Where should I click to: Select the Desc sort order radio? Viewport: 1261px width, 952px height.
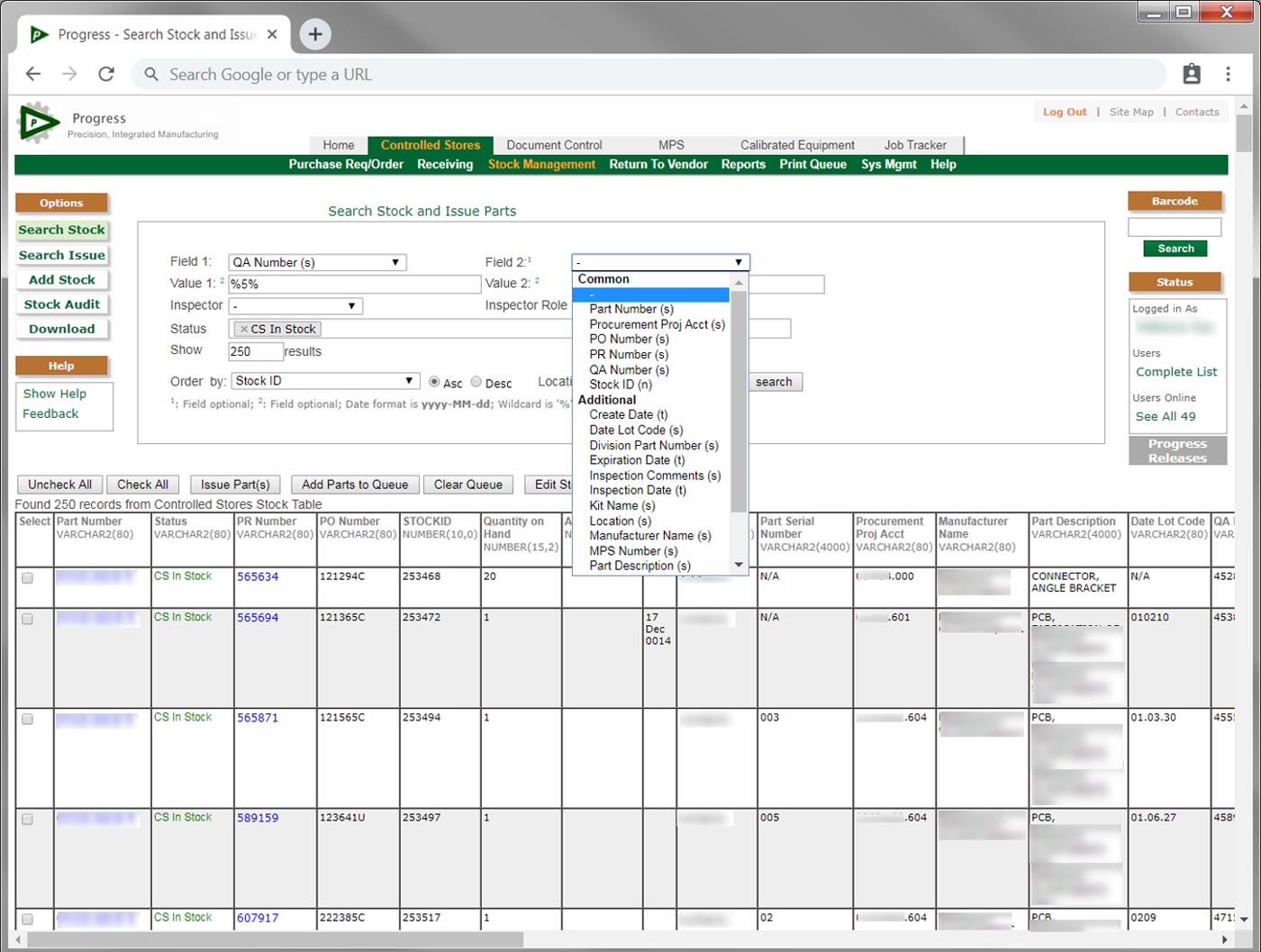(476, 382)
